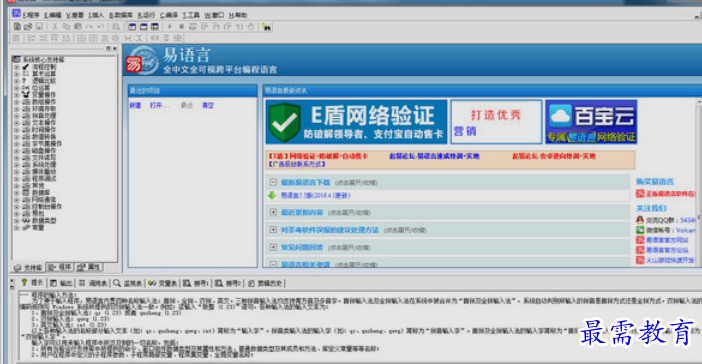Switch to the 剪辑历史 bottom tab
The width and height of the screenshot is (702, 364).
point(265,283)
